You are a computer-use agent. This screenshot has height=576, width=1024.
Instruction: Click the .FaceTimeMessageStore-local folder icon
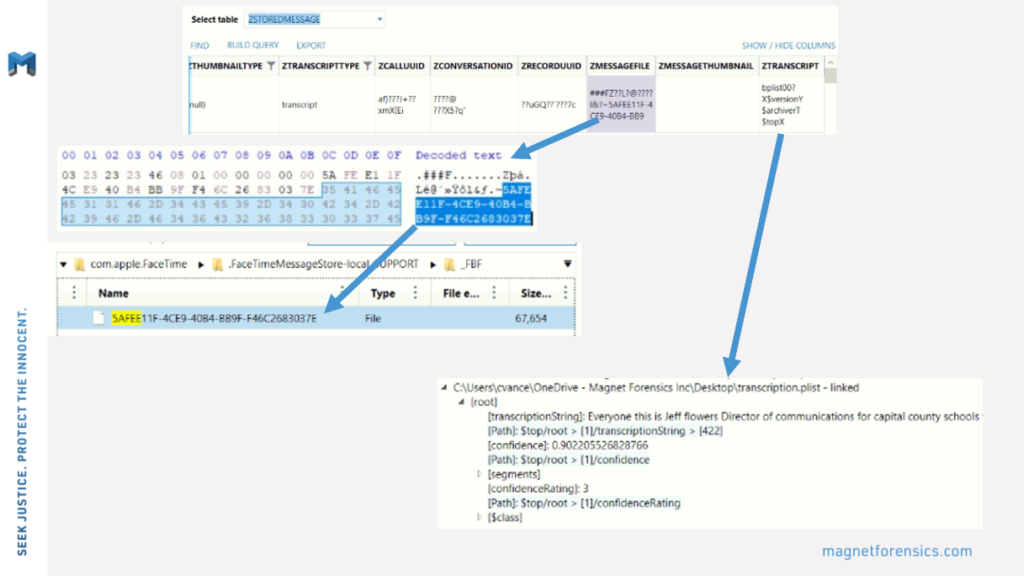click(217, 264)
